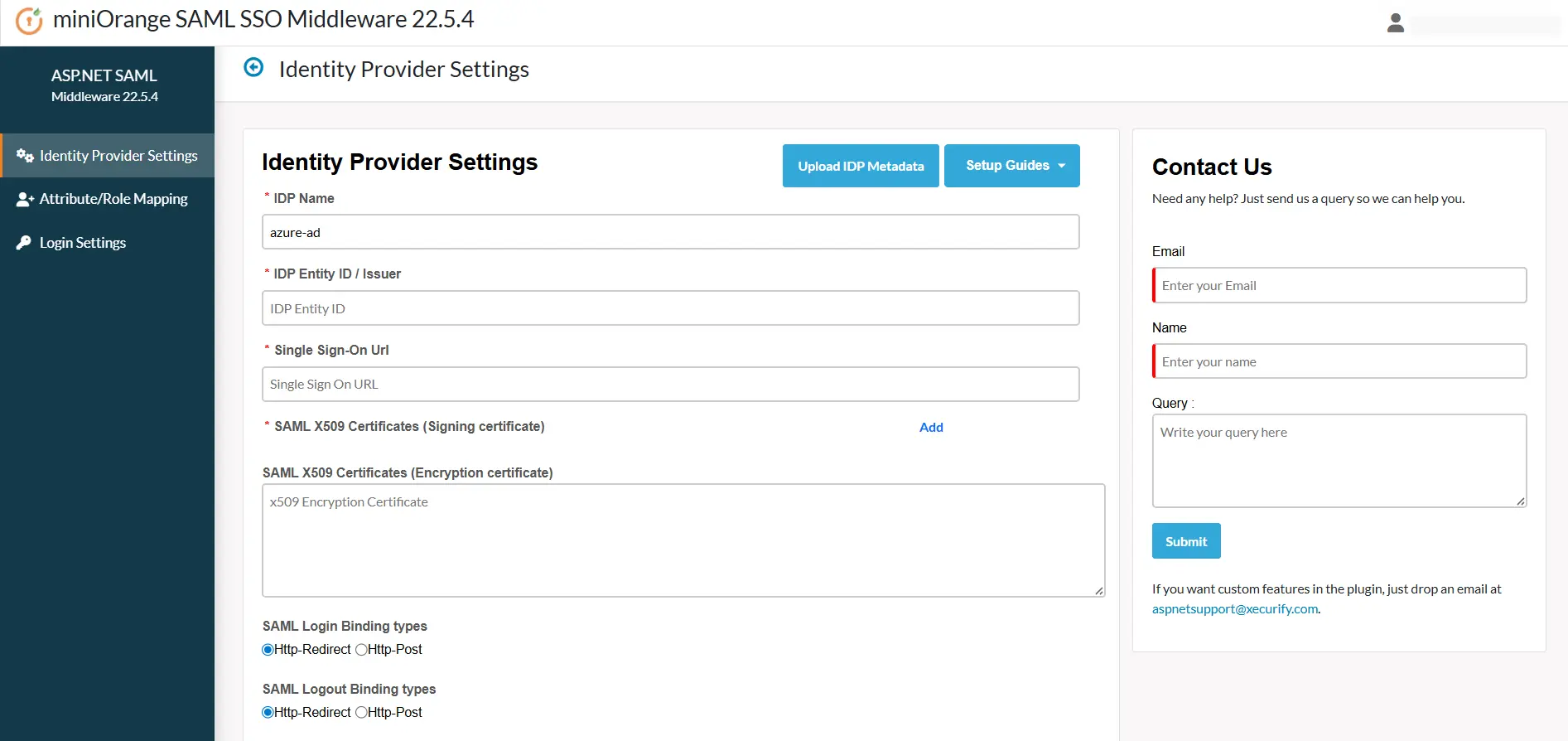This screenshot has height=741, width=1568.
Task: Click the Single Sign On URL field
Action: coord(670,385)
